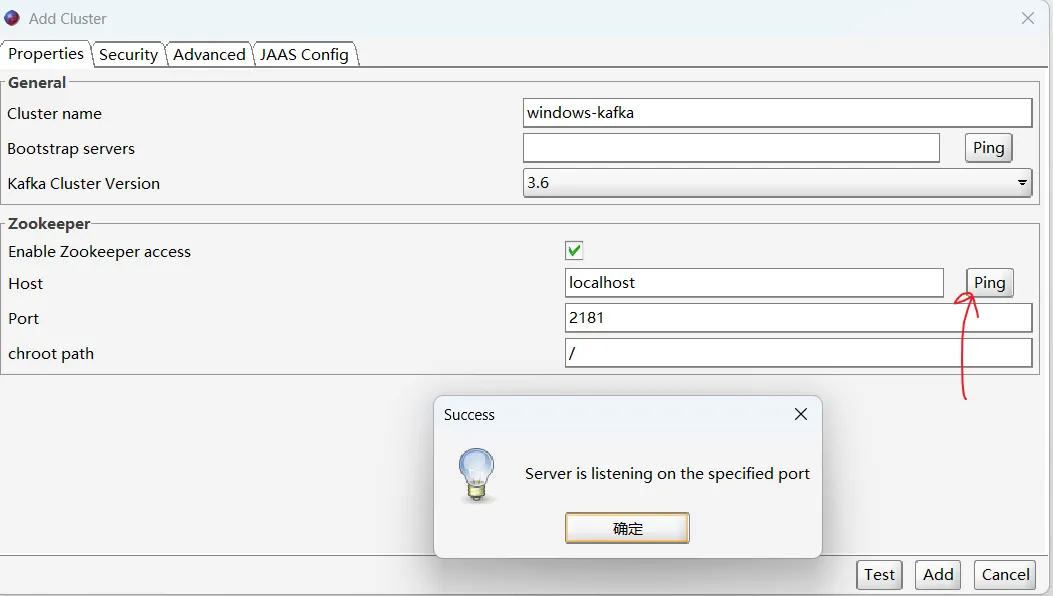
Task: Open the Advanced tab
Action: click(209, 54)
